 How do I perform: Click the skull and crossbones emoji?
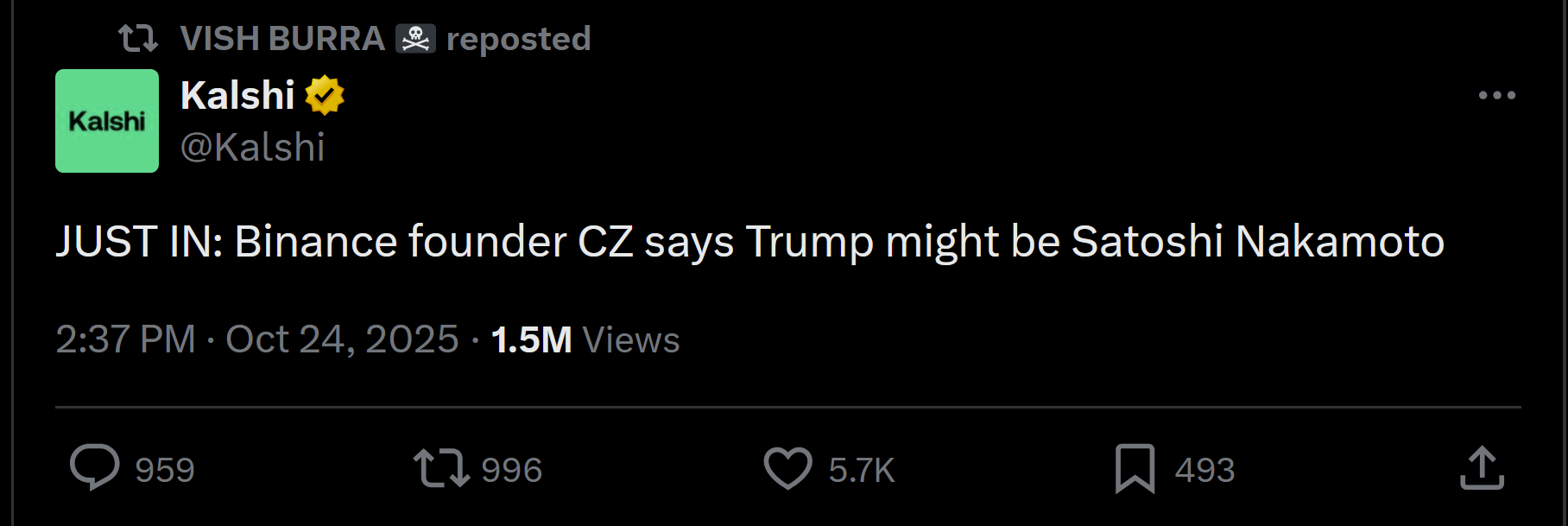415,39
